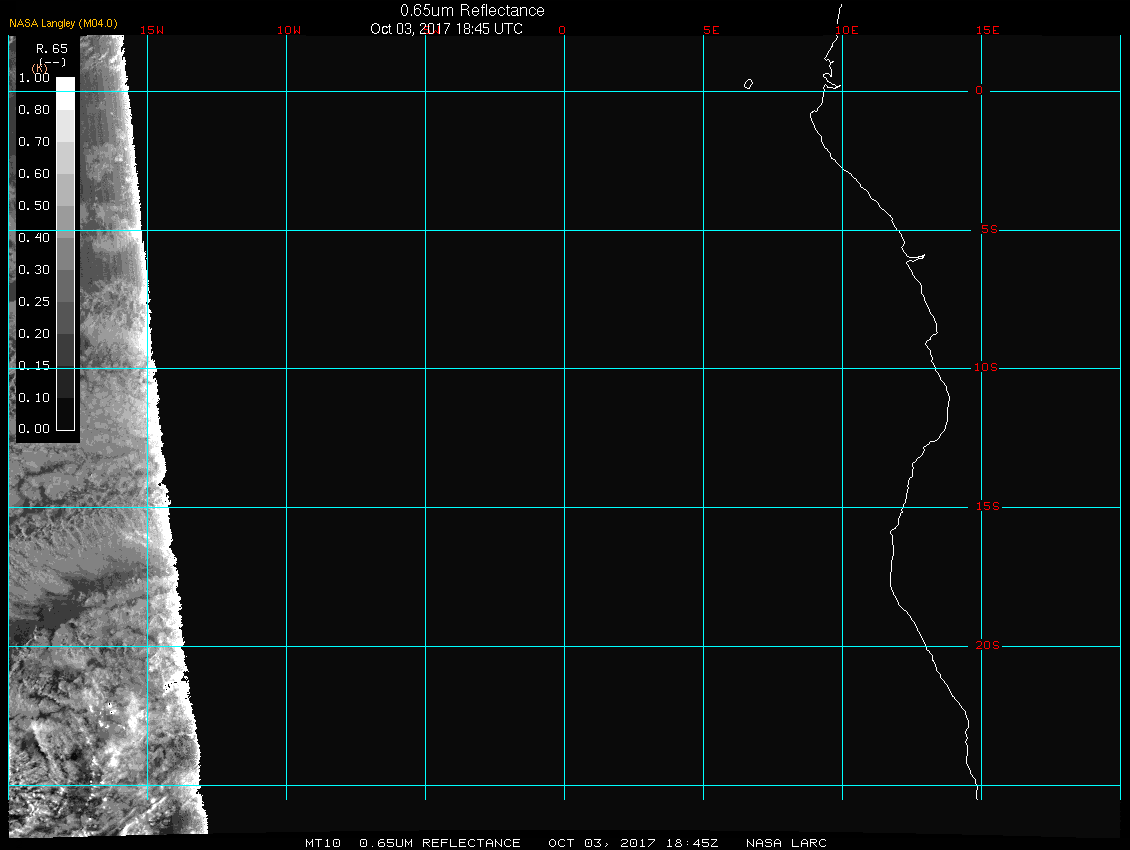Image resolution: width=1130 pixels, height=850 pixels.
Task: Click the small island outline near the equator
Action: (748, 84)
